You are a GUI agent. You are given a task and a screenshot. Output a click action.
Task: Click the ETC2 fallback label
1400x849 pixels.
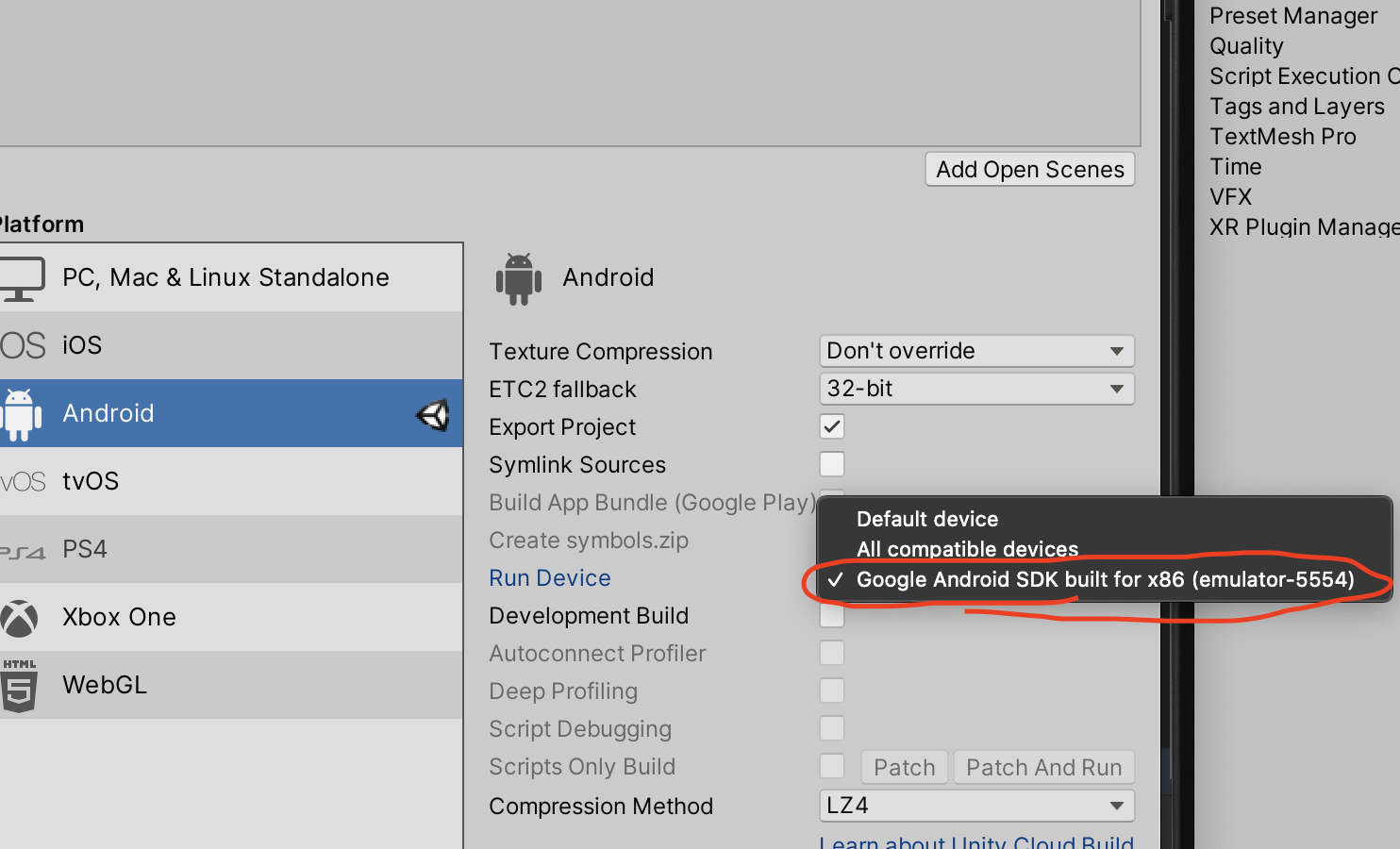click(x=562, y=390)
